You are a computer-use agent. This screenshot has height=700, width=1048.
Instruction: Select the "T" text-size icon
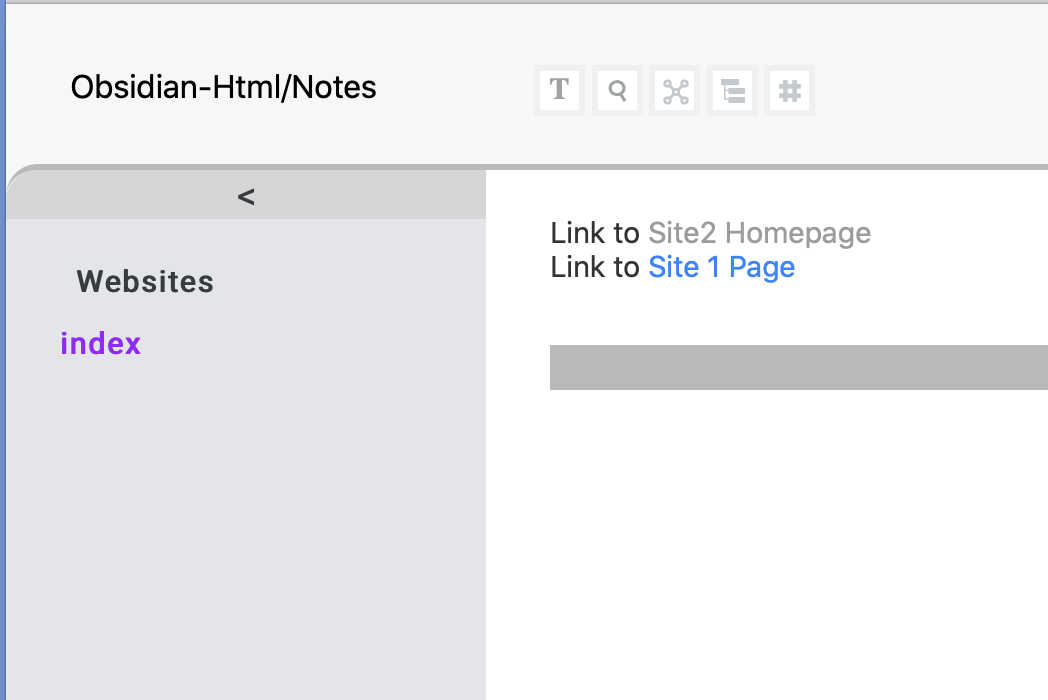coord(559,90)
